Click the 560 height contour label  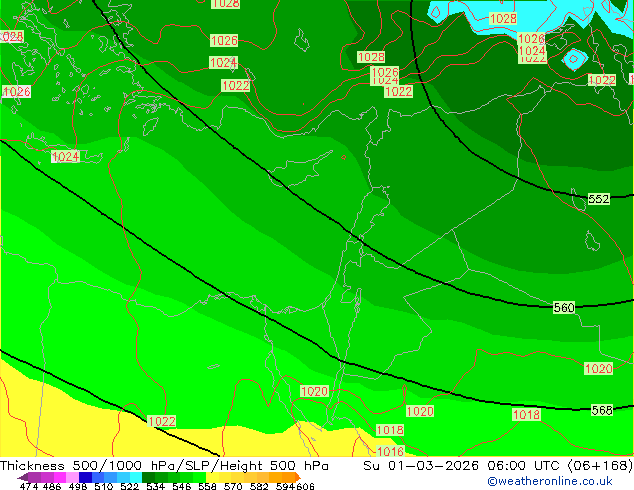pyautogui.click(x=564, y=308)
